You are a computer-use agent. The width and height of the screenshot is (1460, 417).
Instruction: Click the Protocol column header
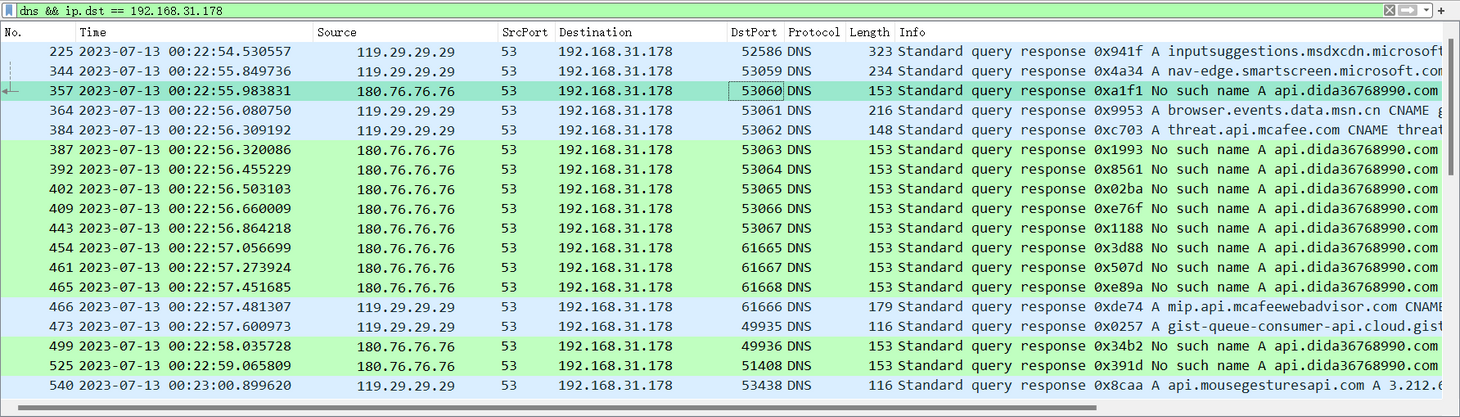coord(814,32)
